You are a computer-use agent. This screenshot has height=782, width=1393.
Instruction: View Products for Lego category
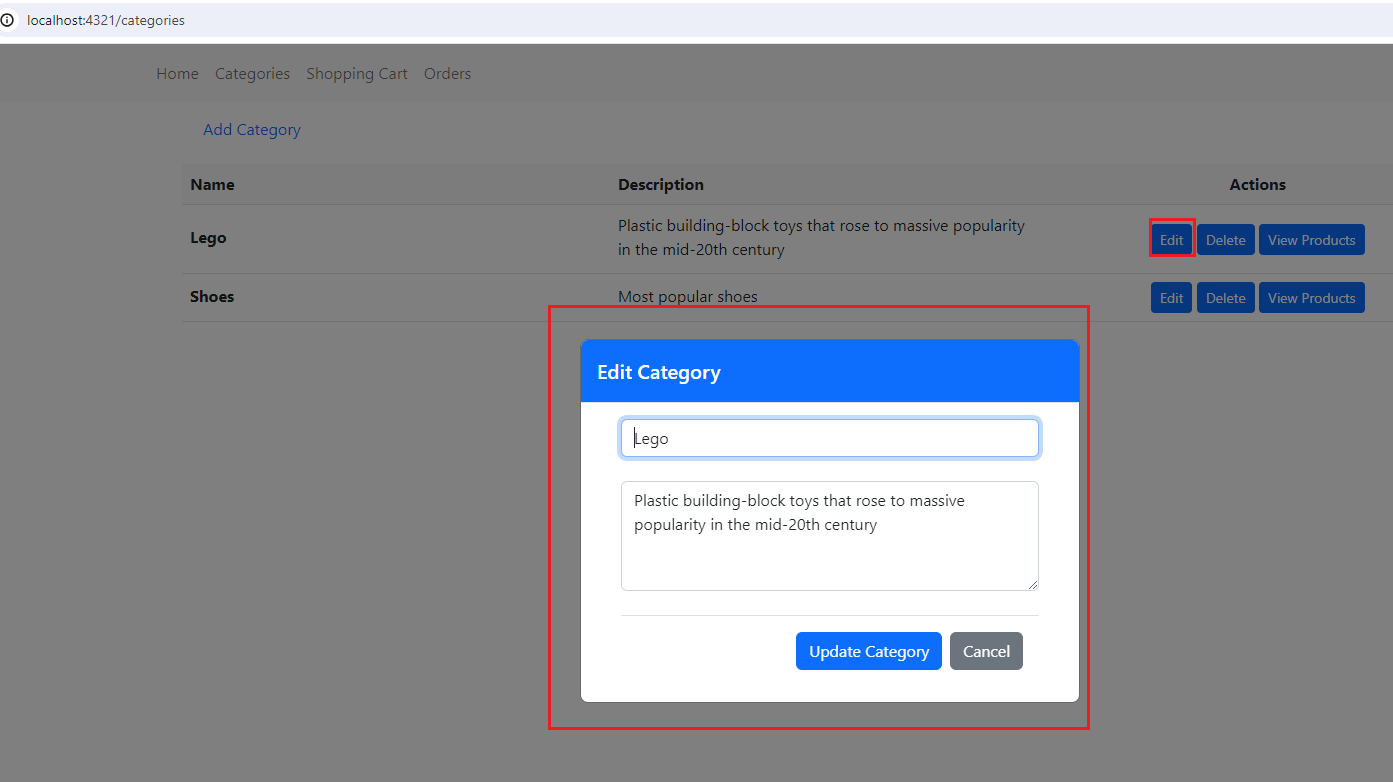(x=1312, y=239)
